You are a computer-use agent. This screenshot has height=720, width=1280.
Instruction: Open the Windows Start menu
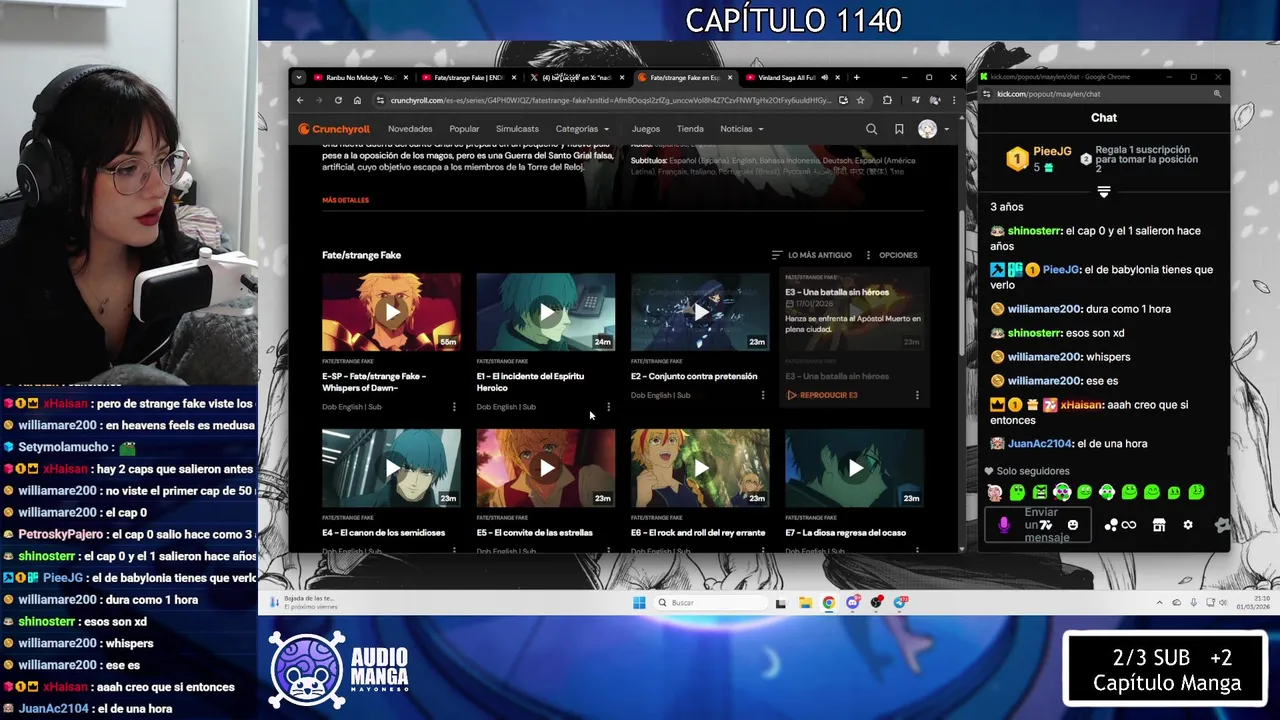[x=639, y=603]
